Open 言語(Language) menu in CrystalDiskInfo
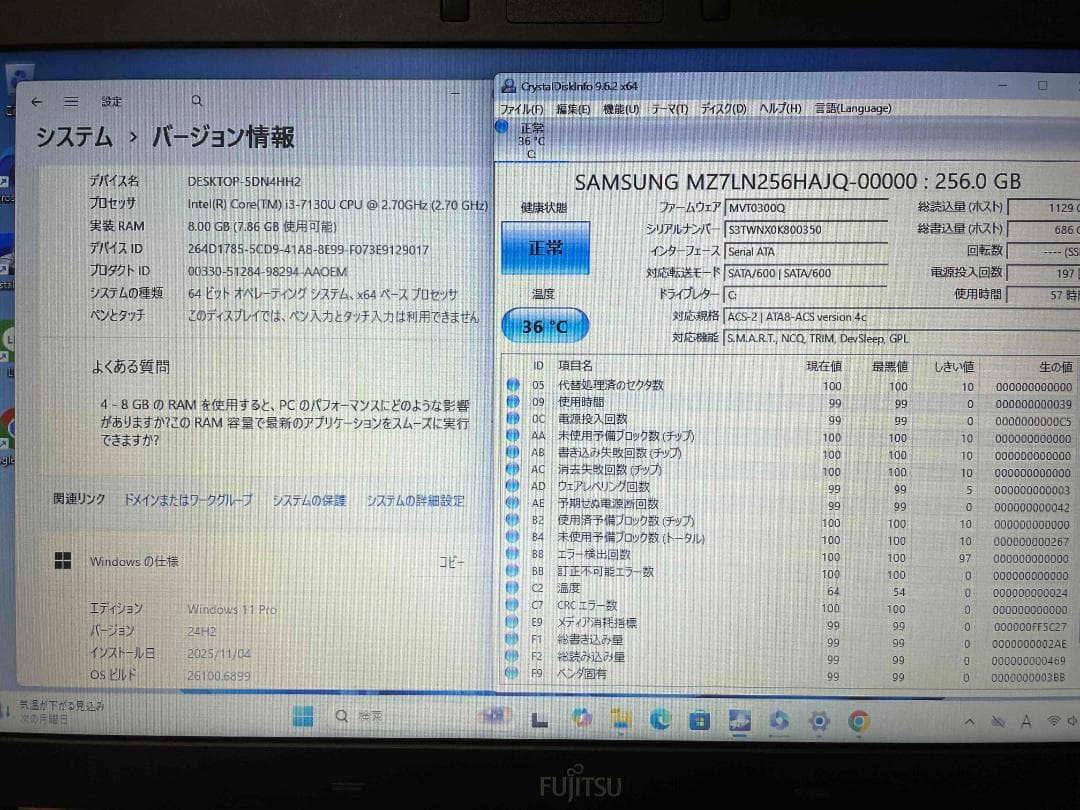Screen dimensions: 1080x810 (x=853, y=108)
